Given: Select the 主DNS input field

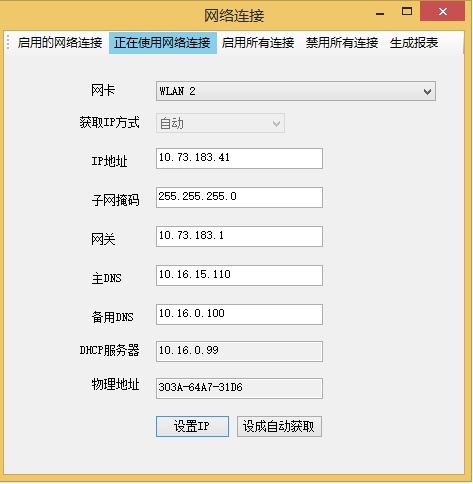Looking at the screenshot, I should [239, 276].
